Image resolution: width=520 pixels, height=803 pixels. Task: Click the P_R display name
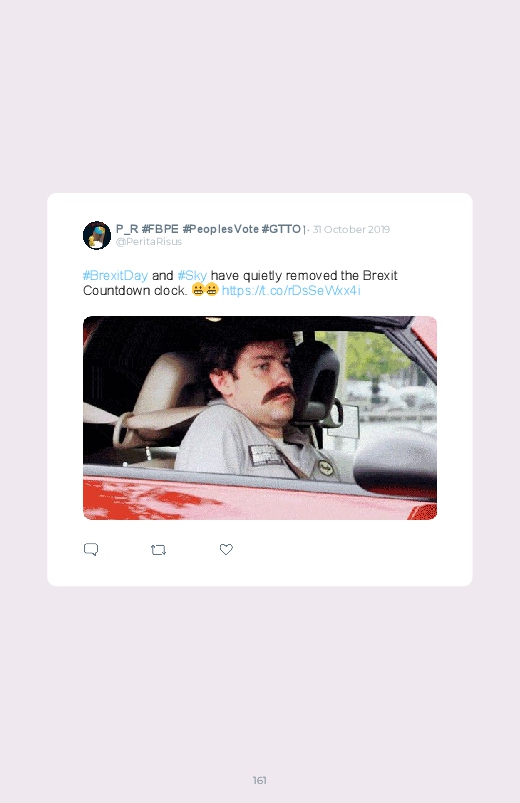pos(127,229)
